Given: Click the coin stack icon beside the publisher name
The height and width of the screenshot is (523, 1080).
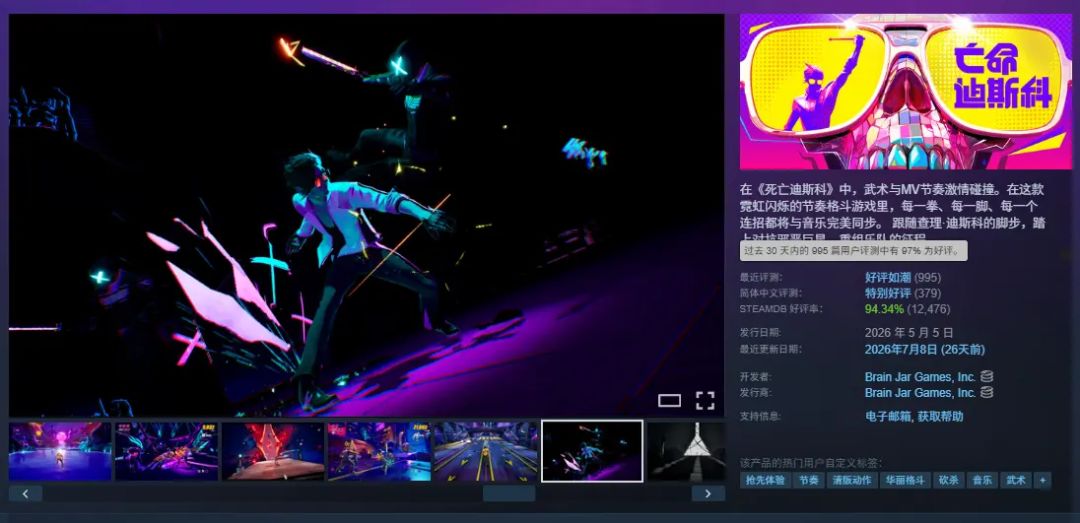Looking at the screenshot, I should pyautogui.click(x=986, y=392).
